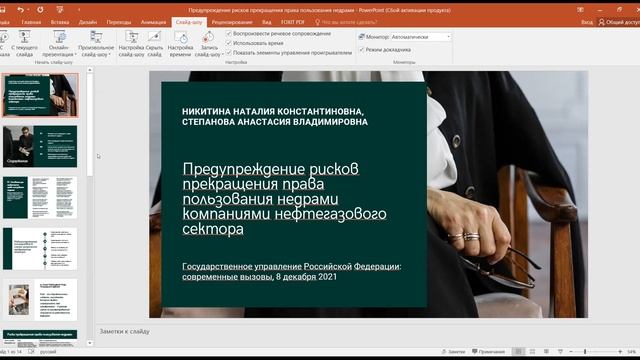Select slide 5 thumbnail with photo
The image size is (640, 360).
pos(40,300)
